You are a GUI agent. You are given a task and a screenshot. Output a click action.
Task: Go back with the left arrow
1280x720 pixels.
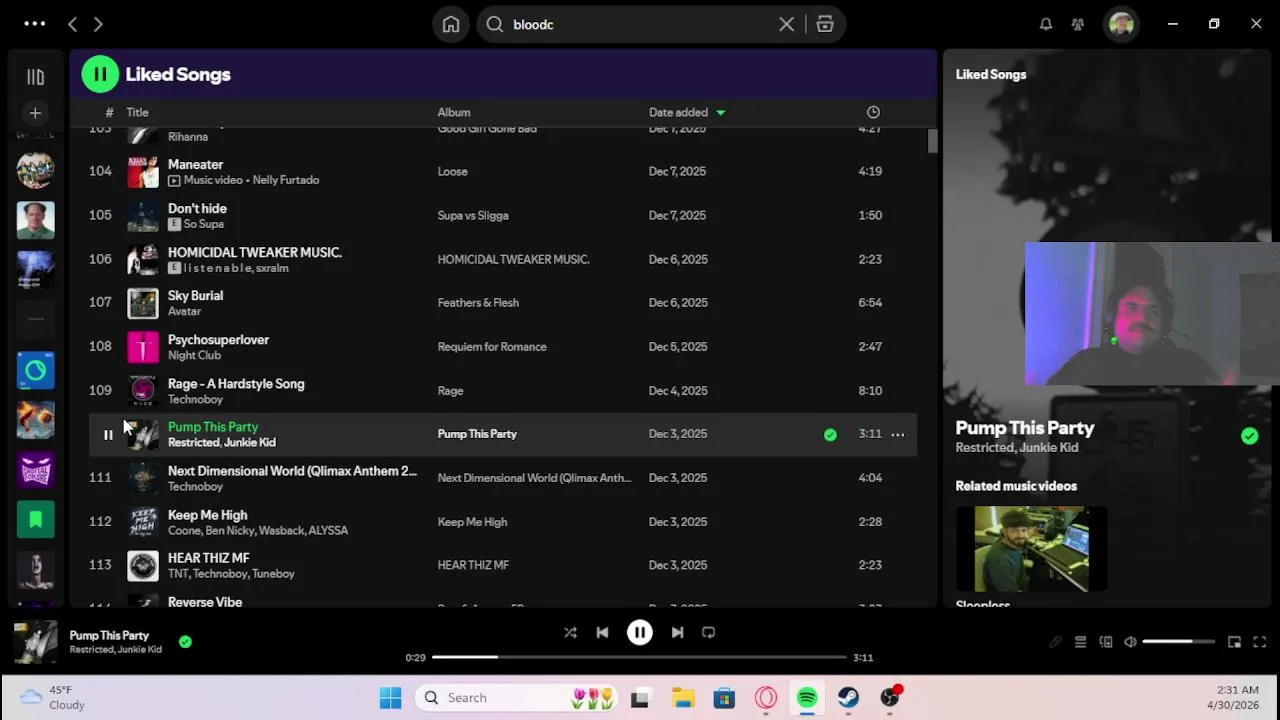[x=73, y=24]
